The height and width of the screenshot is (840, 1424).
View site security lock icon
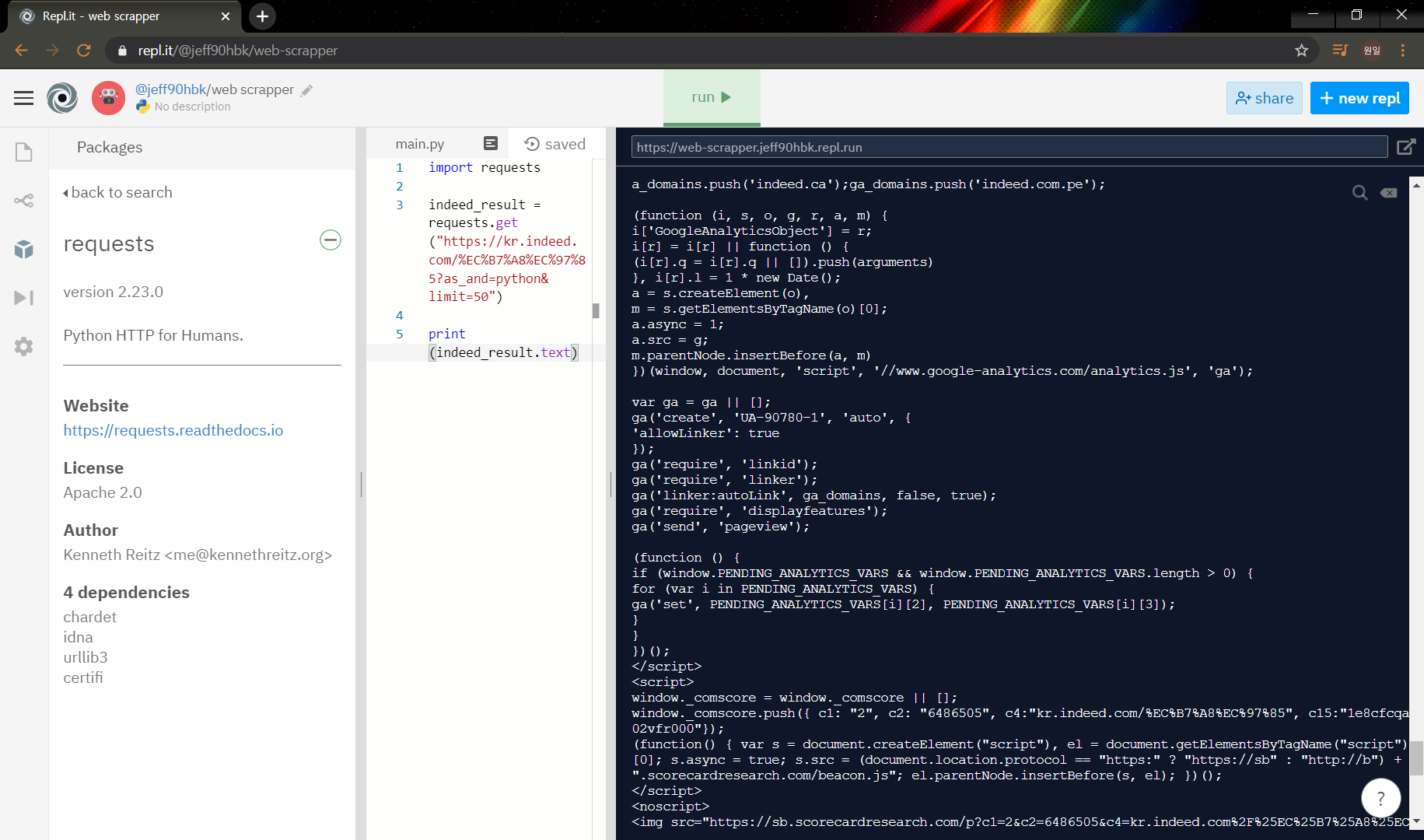pos(122,51)
